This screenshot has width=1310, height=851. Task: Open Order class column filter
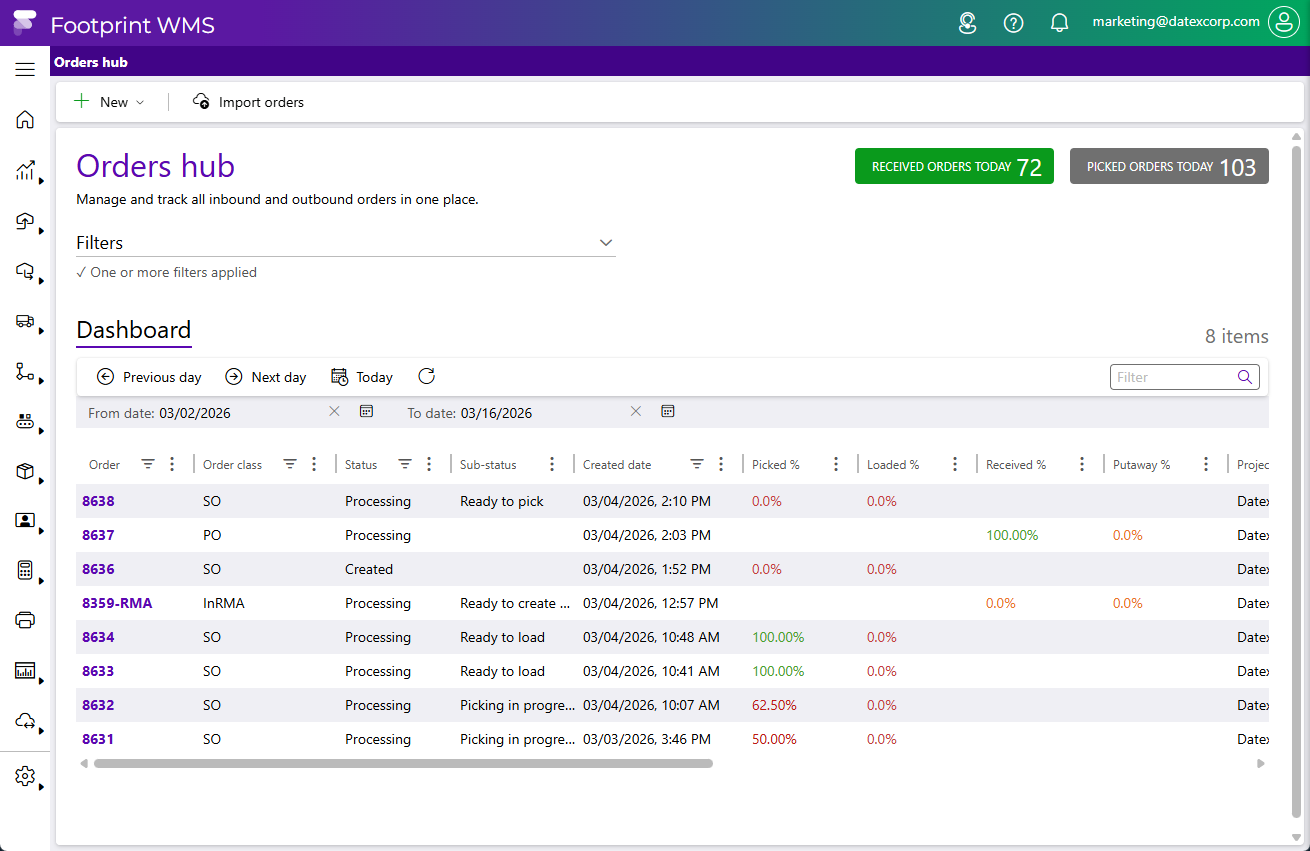(x=290, y=464)
